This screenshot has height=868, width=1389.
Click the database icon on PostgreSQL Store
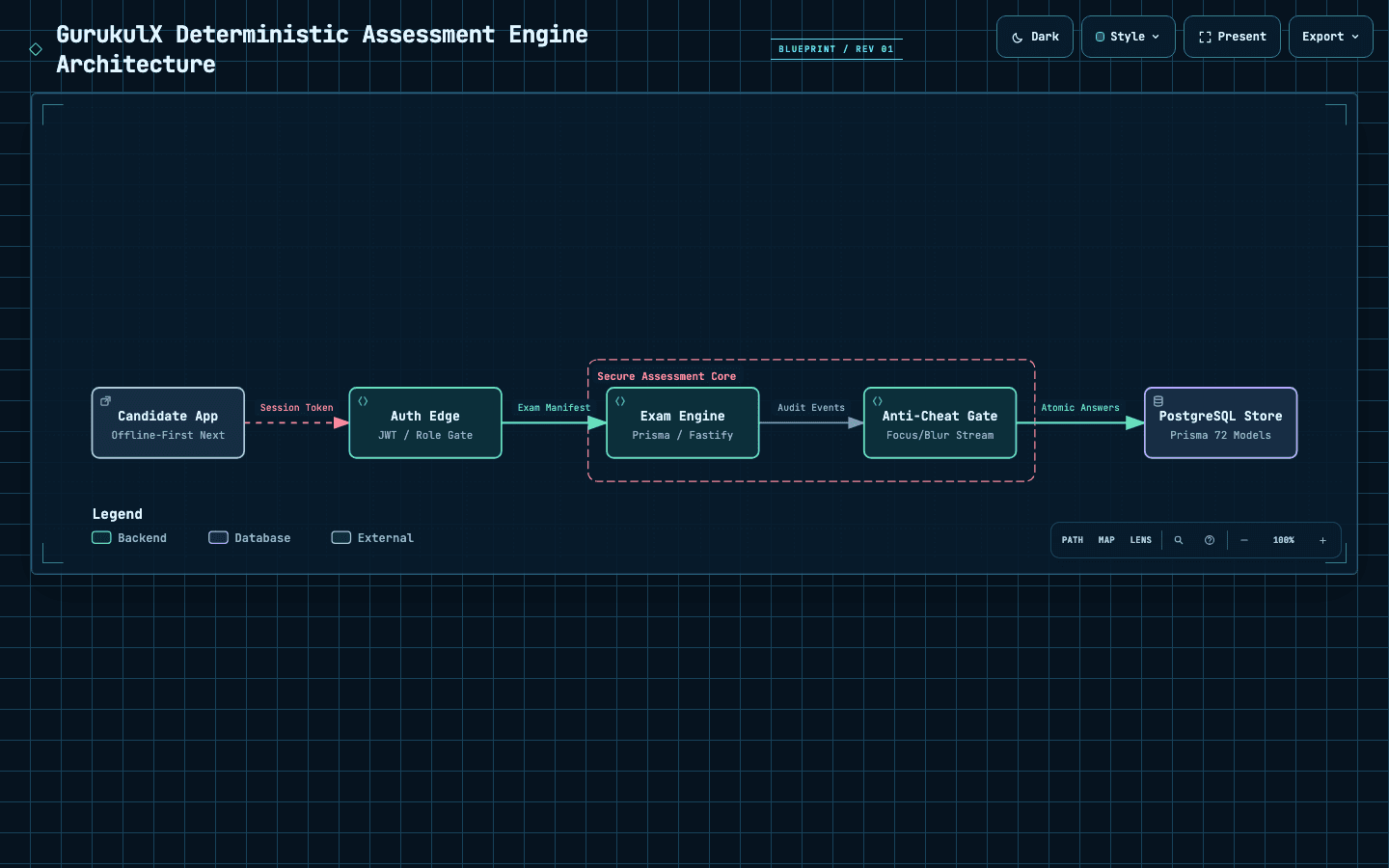coord(1158,401)
